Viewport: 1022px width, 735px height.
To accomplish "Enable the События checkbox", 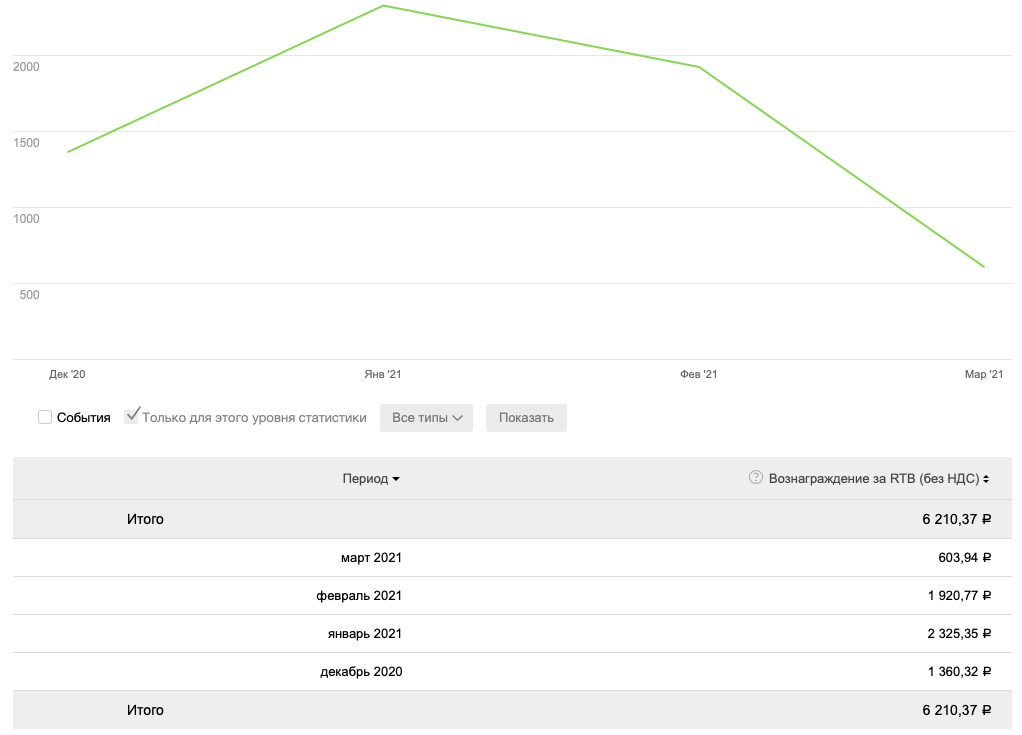I will [x=45, y=417].
